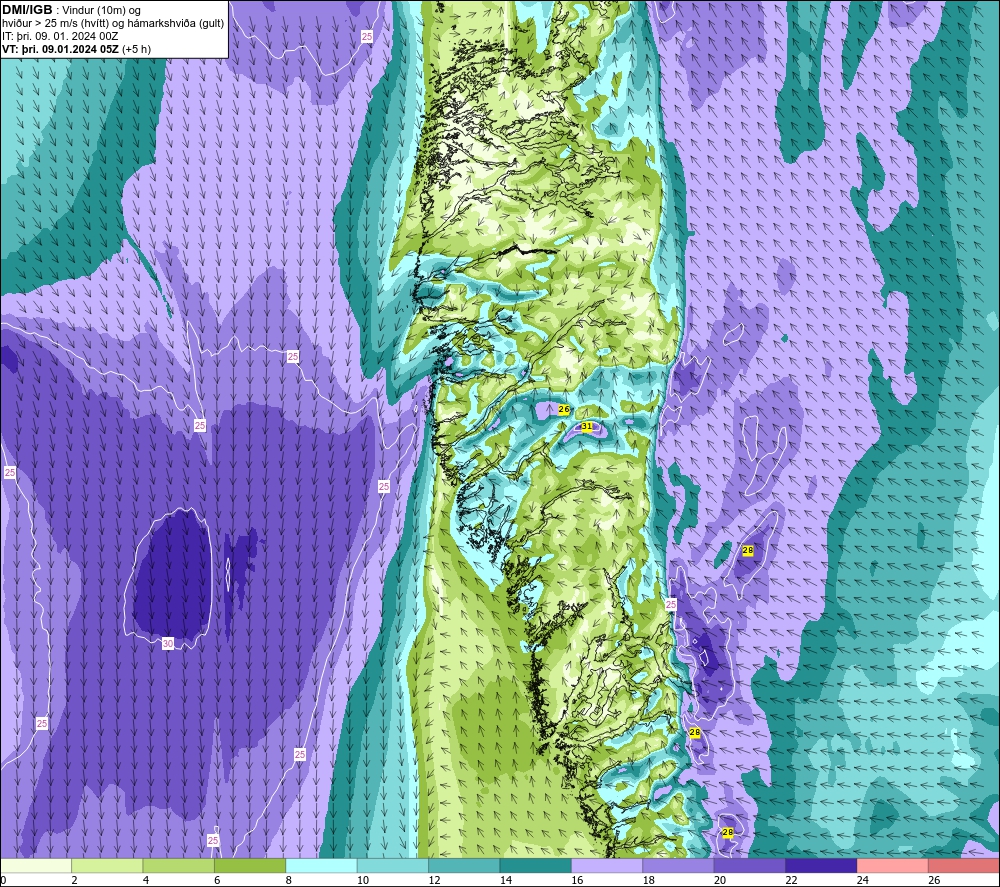This screenshot has height=887, width=1000.
Task: Select the light cyan 8–10 m/s legend swatch
Action: coord(321,865)
